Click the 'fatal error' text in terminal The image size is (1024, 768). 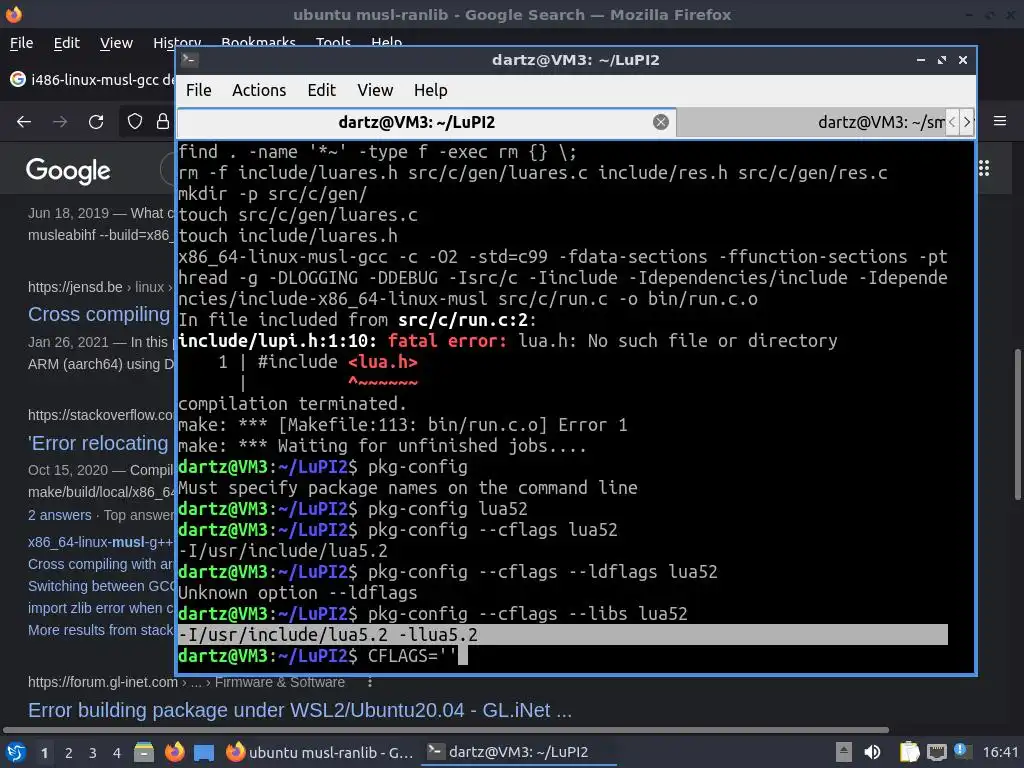point(447,341)
